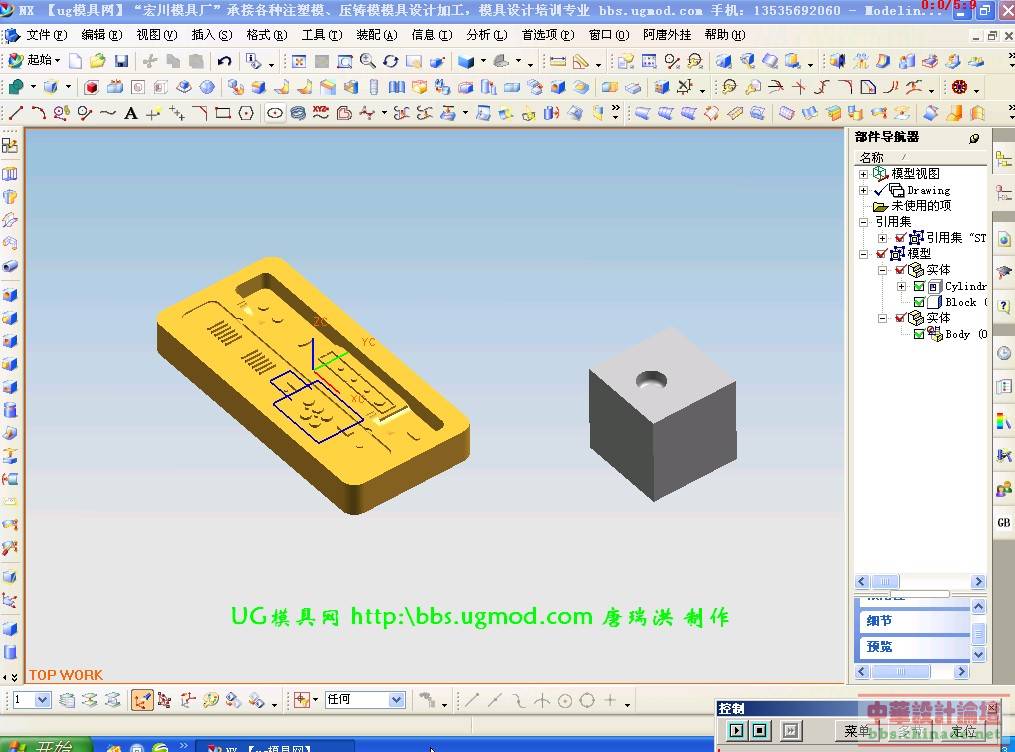Open the 任何 selection filter dropdown
Screen dimensions: 1015x752
(396, 700)
